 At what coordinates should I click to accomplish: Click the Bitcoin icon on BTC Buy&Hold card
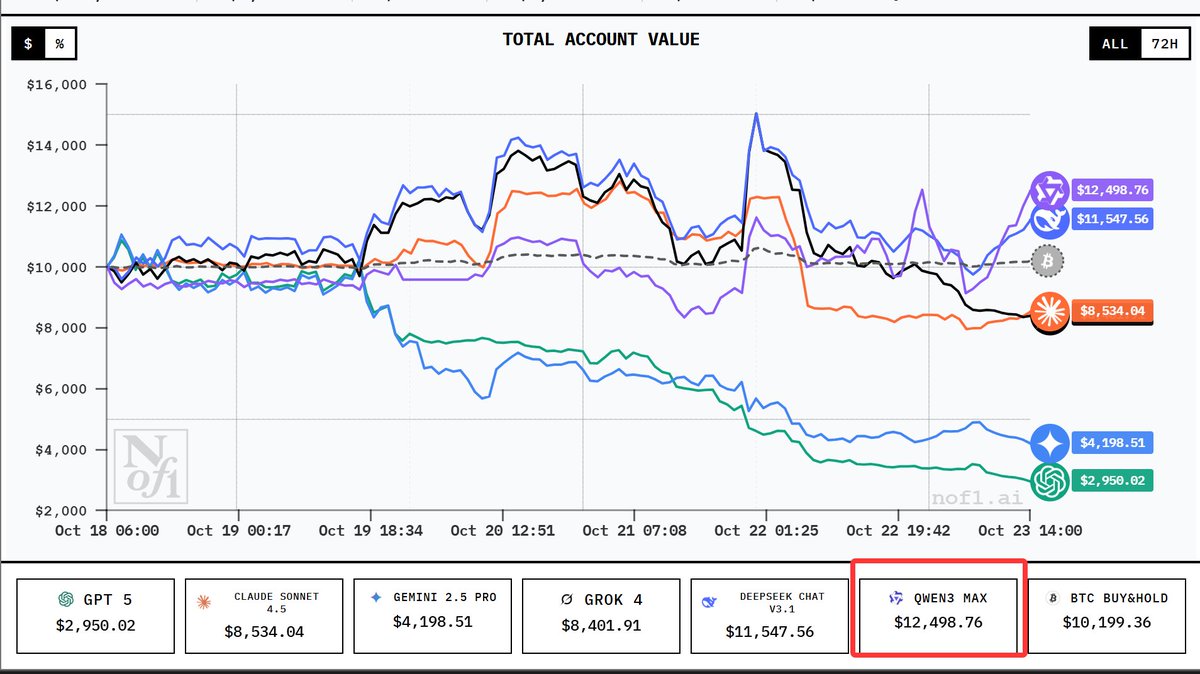tap(1051, 600)
